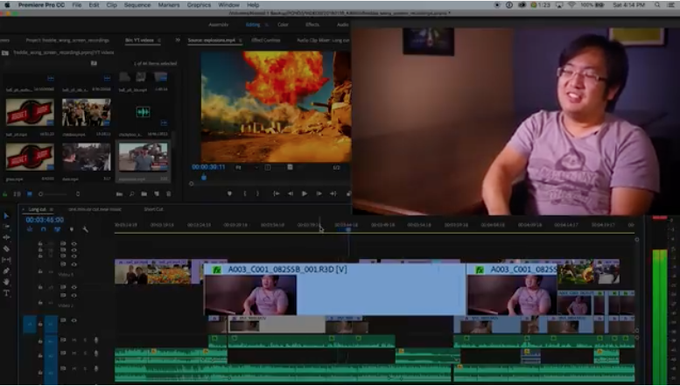Close the Long cut sequence tab
This screenshot has width=680, height=386.
23,209
